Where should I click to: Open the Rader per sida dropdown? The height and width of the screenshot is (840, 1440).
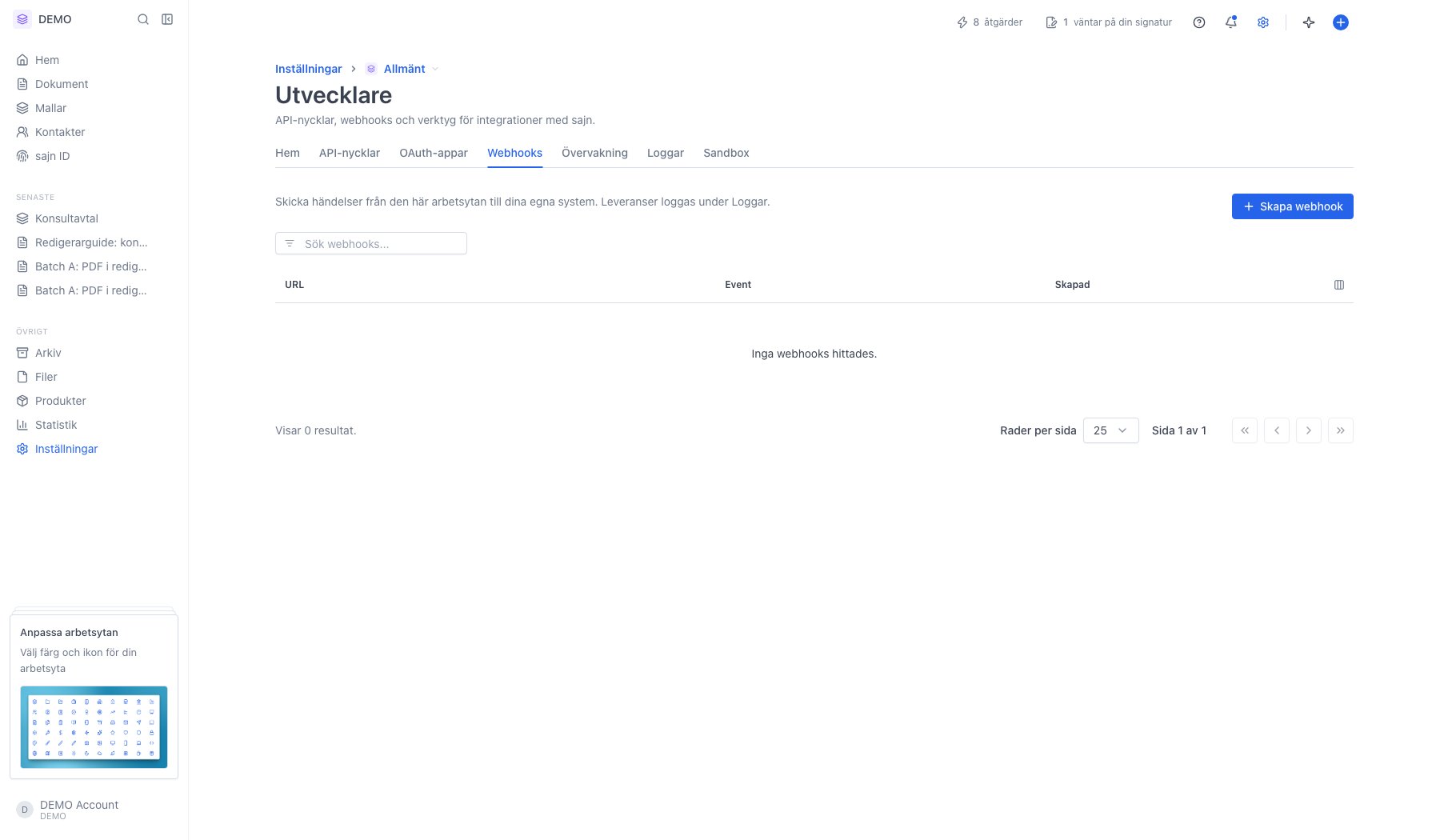(1110, 430)
